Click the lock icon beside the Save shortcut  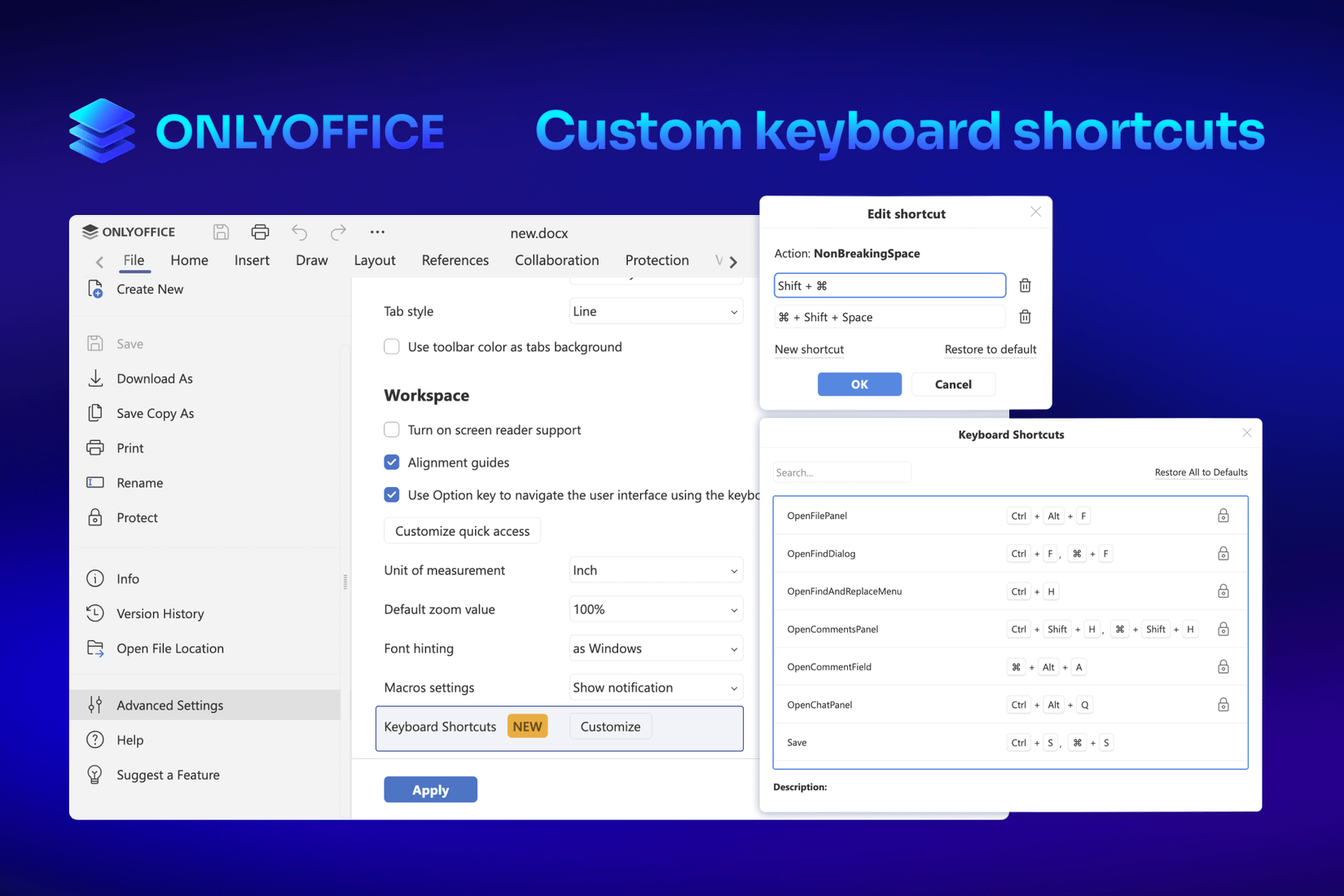click(x=1223, y=742)
